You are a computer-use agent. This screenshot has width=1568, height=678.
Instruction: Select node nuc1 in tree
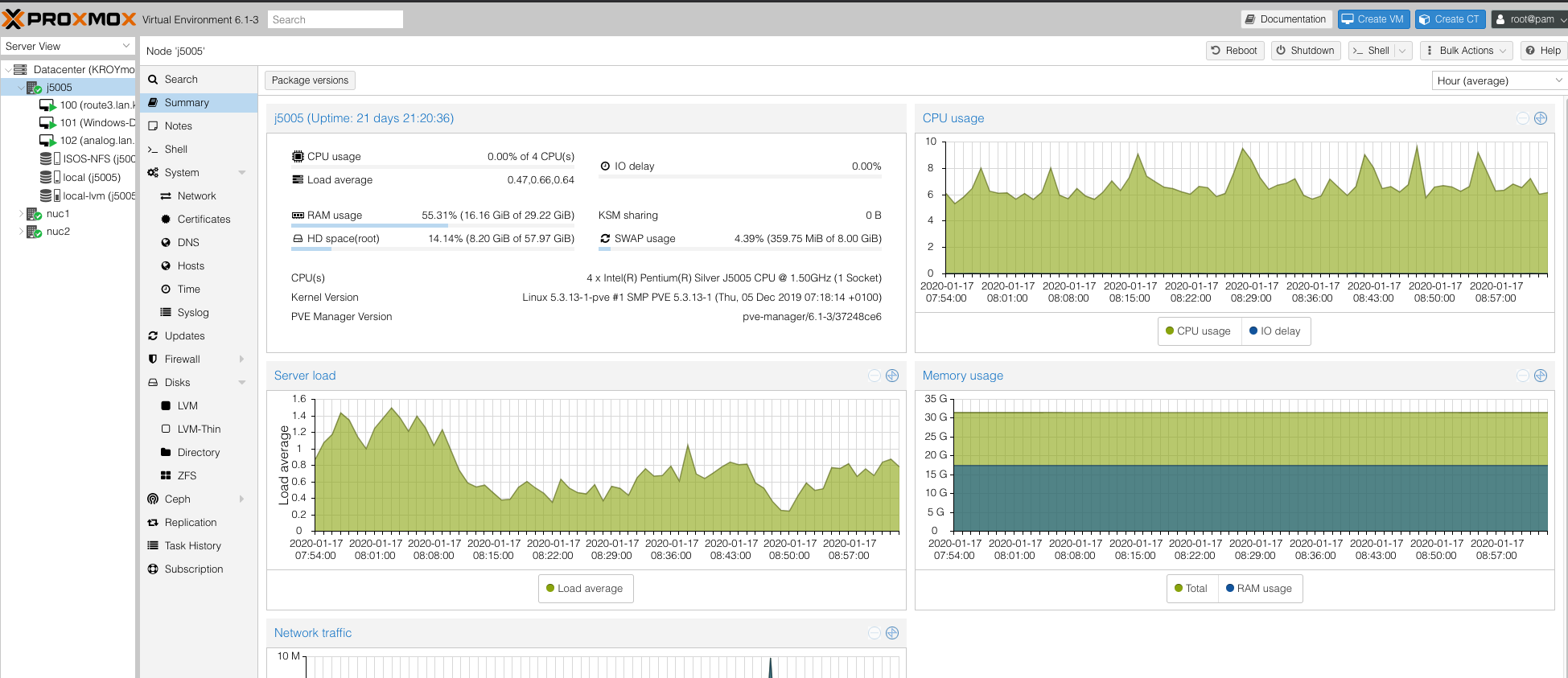tap(58, 214)
